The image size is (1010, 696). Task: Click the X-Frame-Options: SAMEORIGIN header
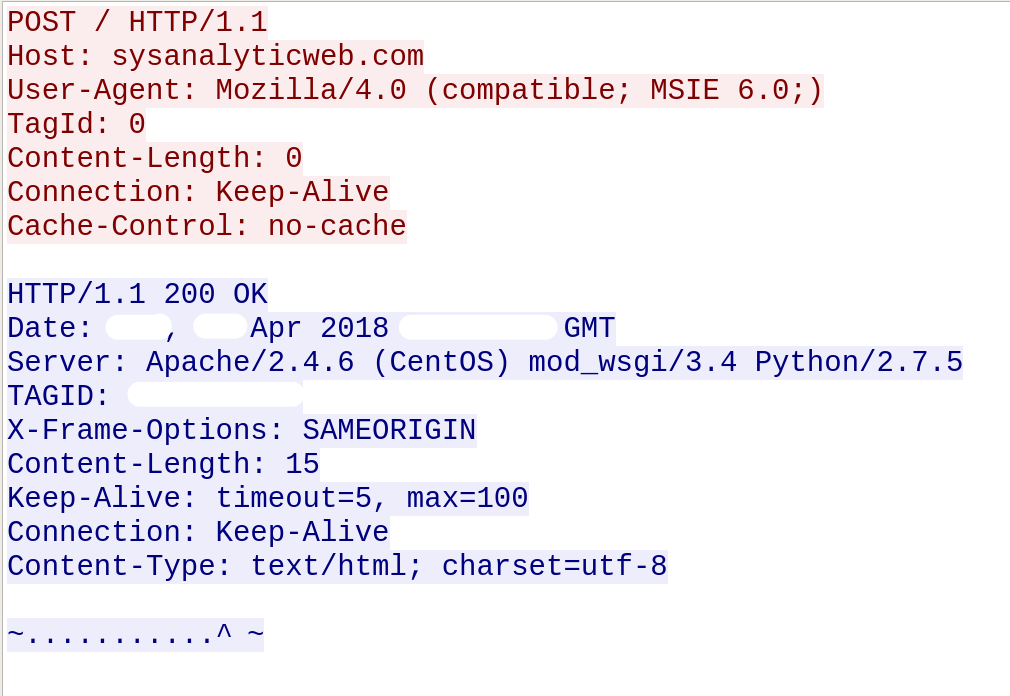tap(241, 430)
